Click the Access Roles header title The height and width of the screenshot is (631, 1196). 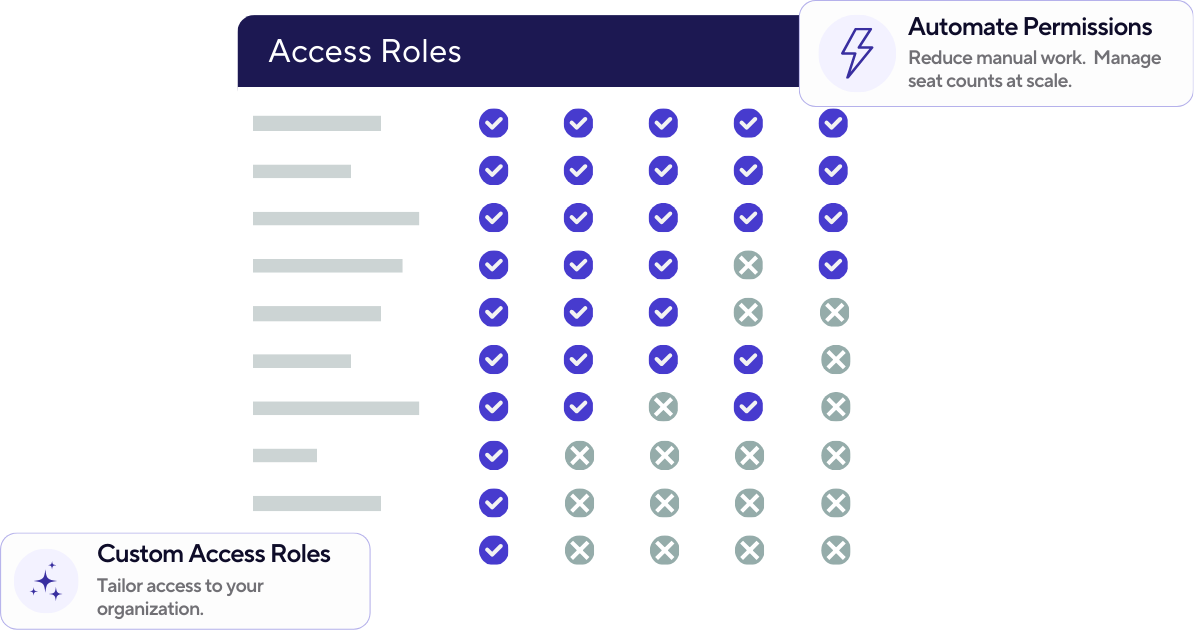(x=365, y=51)
